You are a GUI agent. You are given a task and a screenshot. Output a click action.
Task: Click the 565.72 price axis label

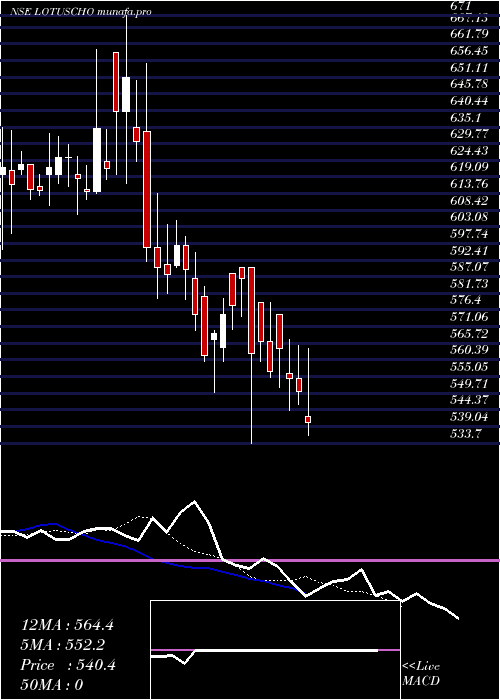point(470,333)
